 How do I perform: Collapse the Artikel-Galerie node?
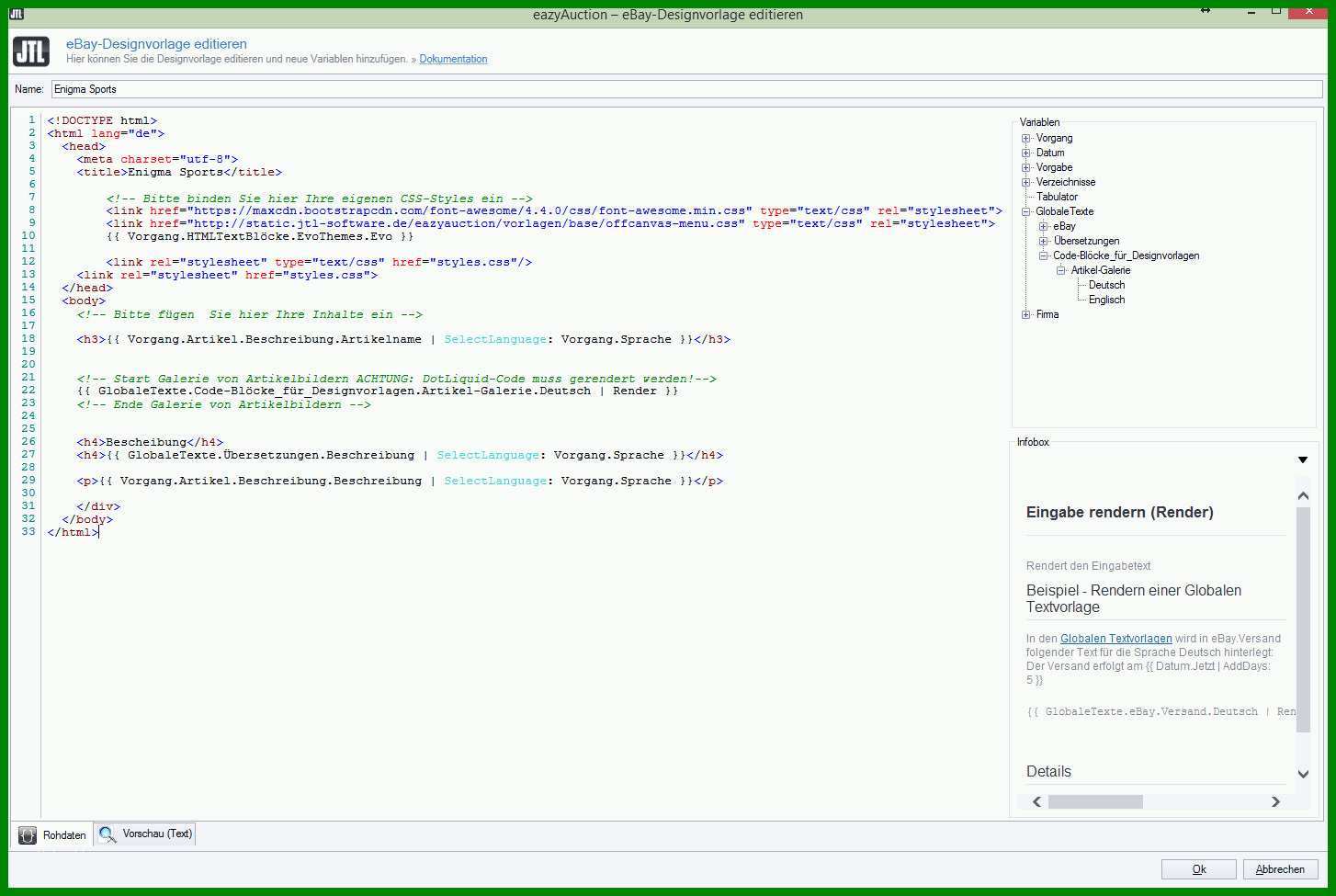point(1060,270)
